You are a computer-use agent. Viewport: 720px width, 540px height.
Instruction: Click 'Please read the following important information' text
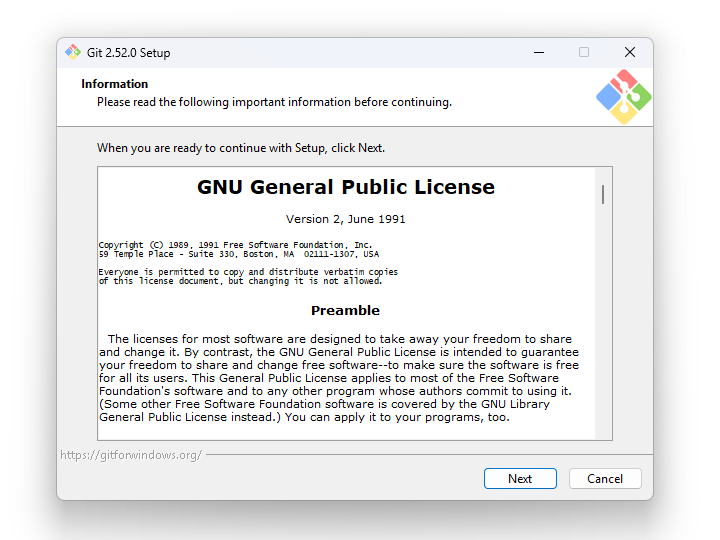(274, 102)
